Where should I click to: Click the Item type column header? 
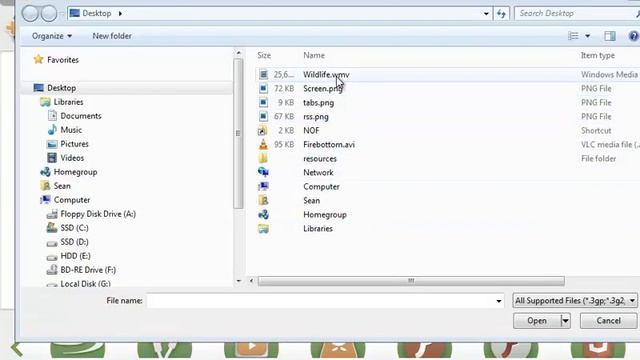click(598, 56)
